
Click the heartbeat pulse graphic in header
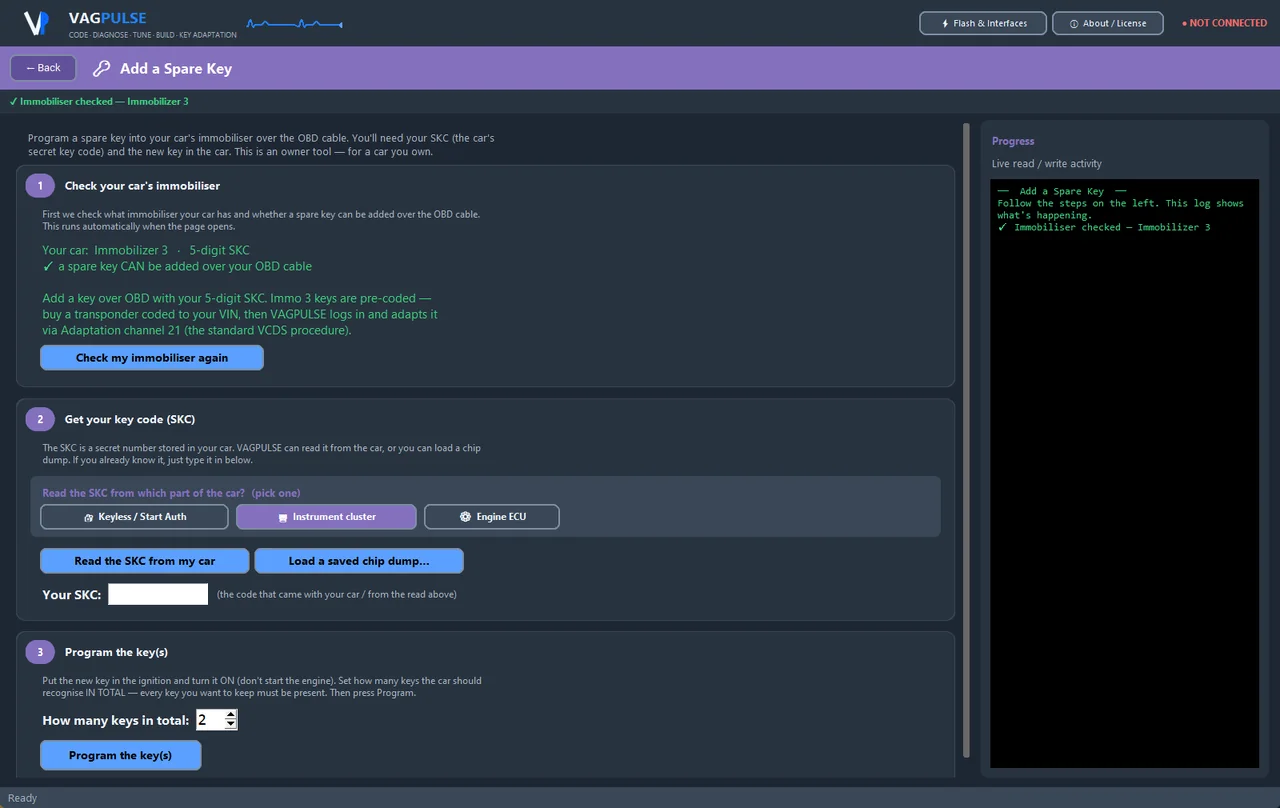pos(294,23)
